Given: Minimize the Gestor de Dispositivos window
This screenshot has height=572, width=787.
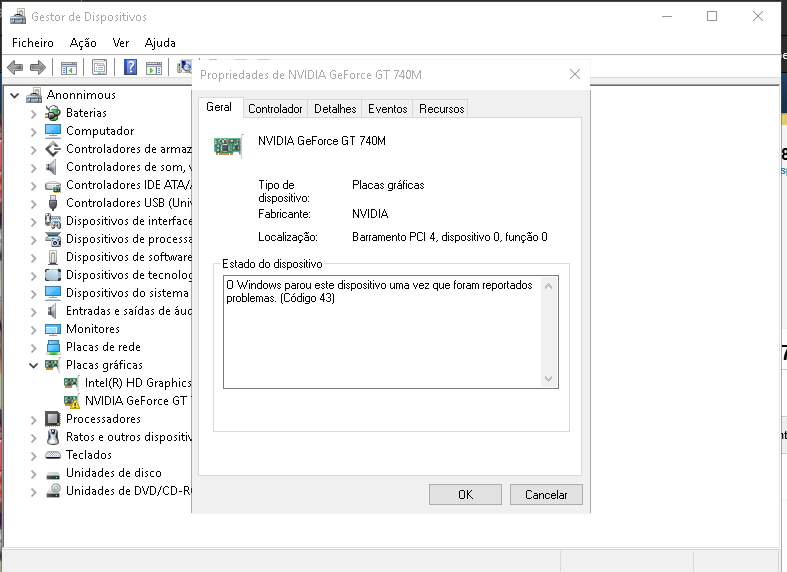Looking at the screenshot, I should tap(667, 17).
